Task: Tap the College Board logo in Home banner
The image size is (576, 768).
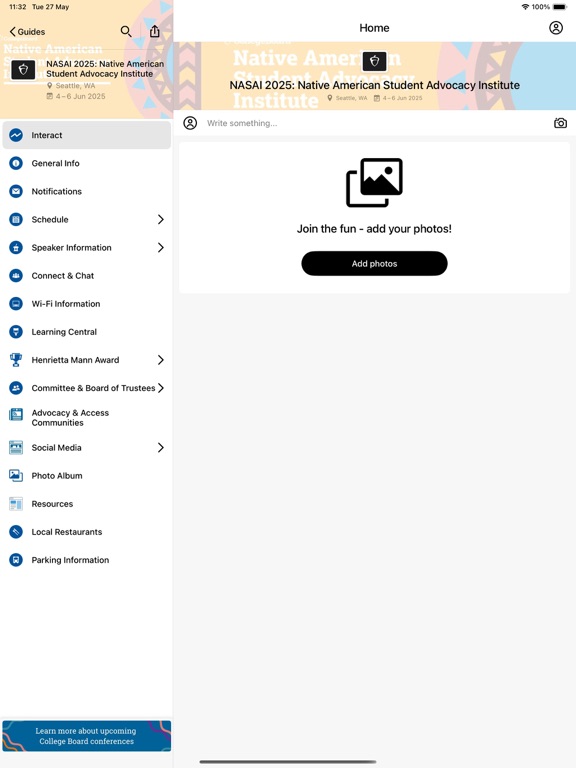Action: pyautogui.click(x=374, y=62)
